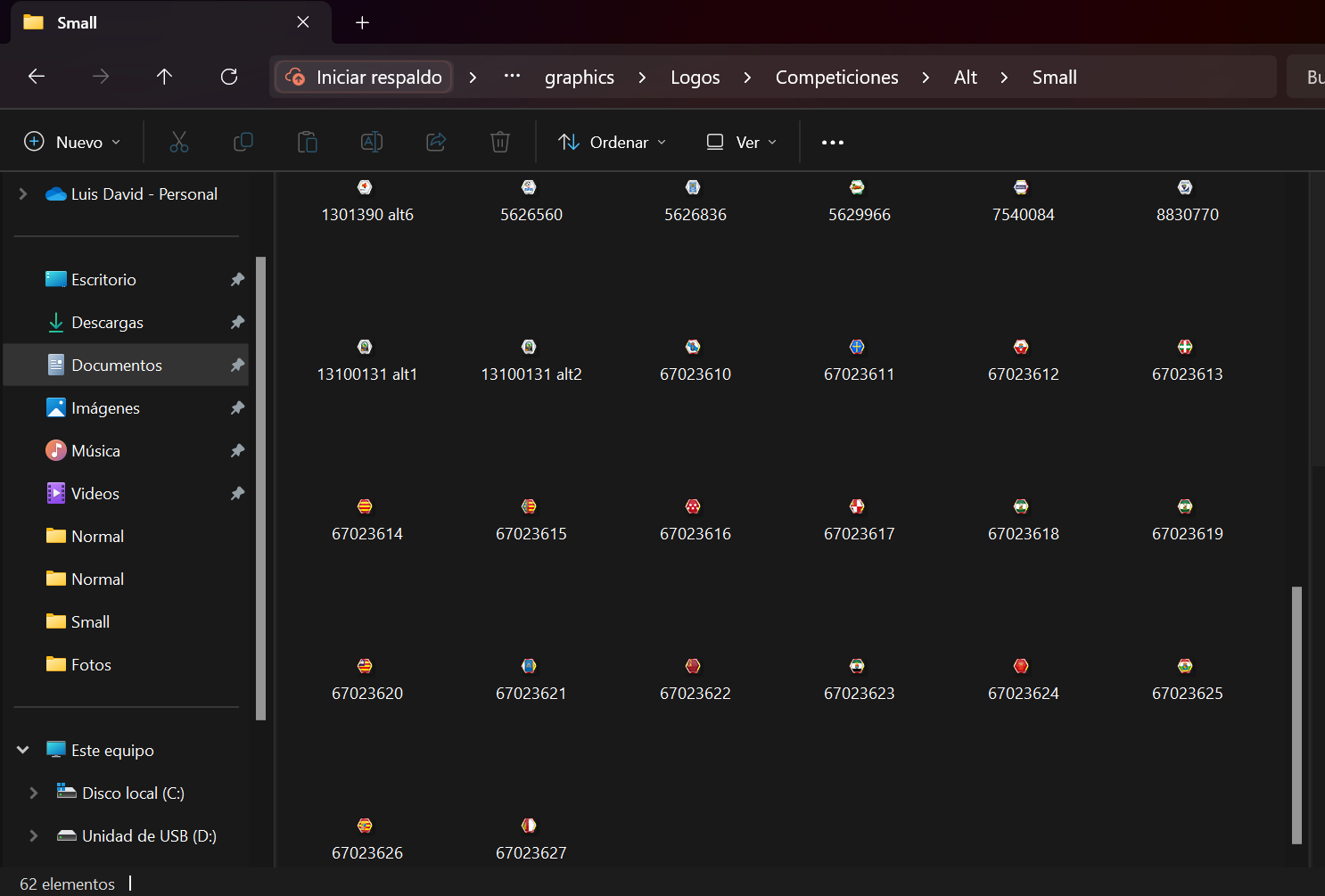This screenshot has height=896, width=1325.
Task: Select file 67023616
Action: (695, 522)
